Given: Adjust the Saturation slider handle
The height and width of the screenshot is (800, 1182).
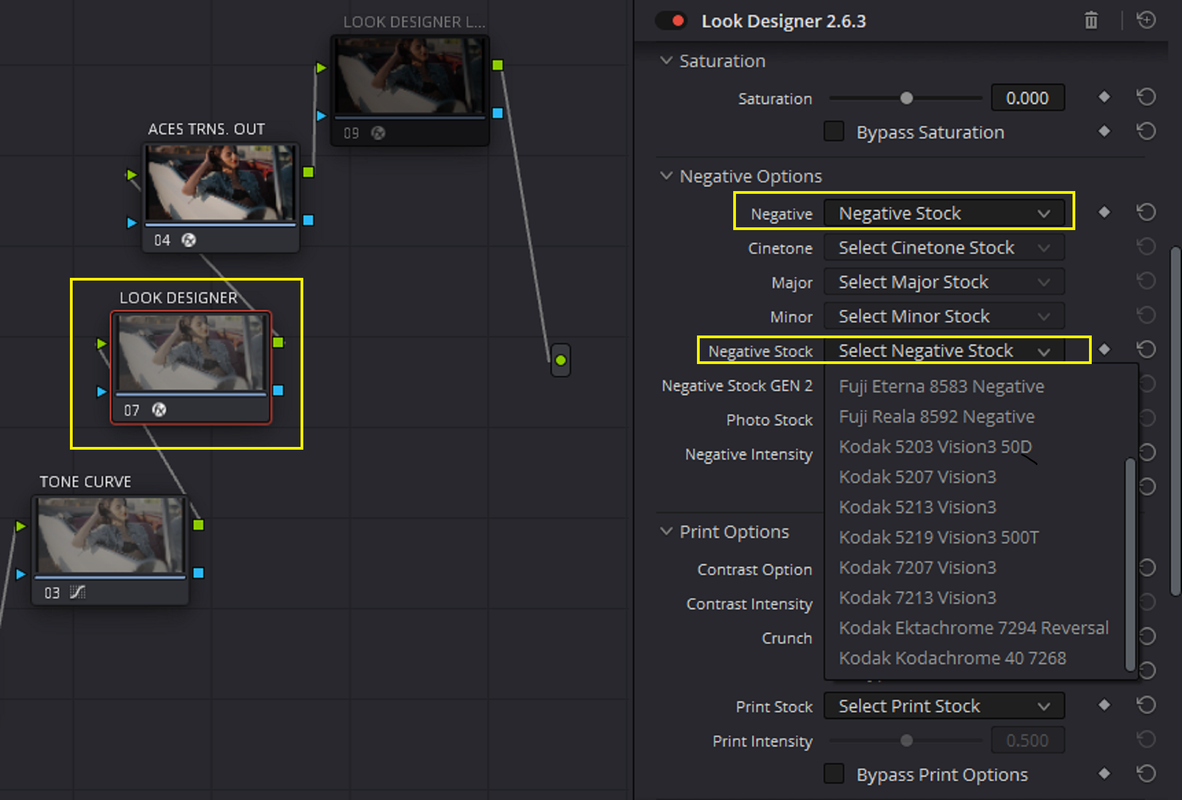Looking at the screenshot, I should click(x=906, y=98).
